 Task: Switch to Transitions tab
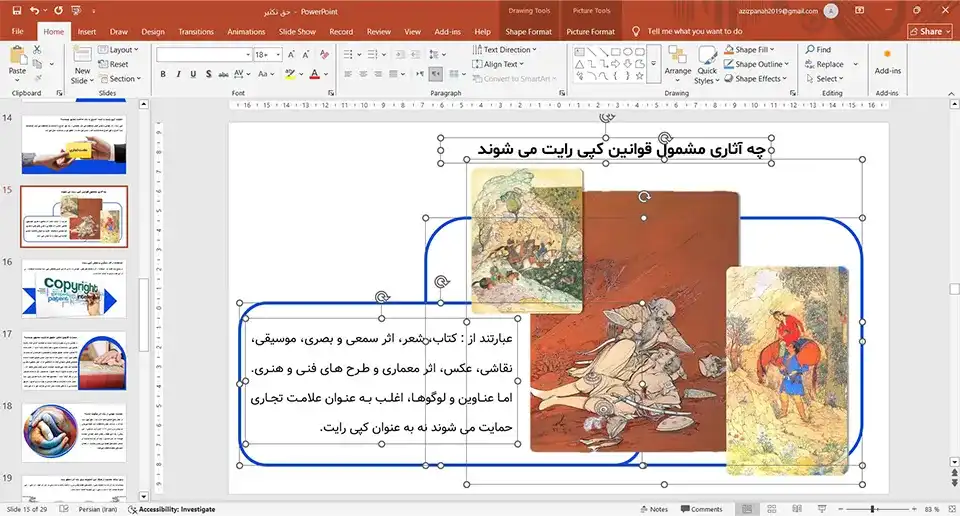point(196,31)
